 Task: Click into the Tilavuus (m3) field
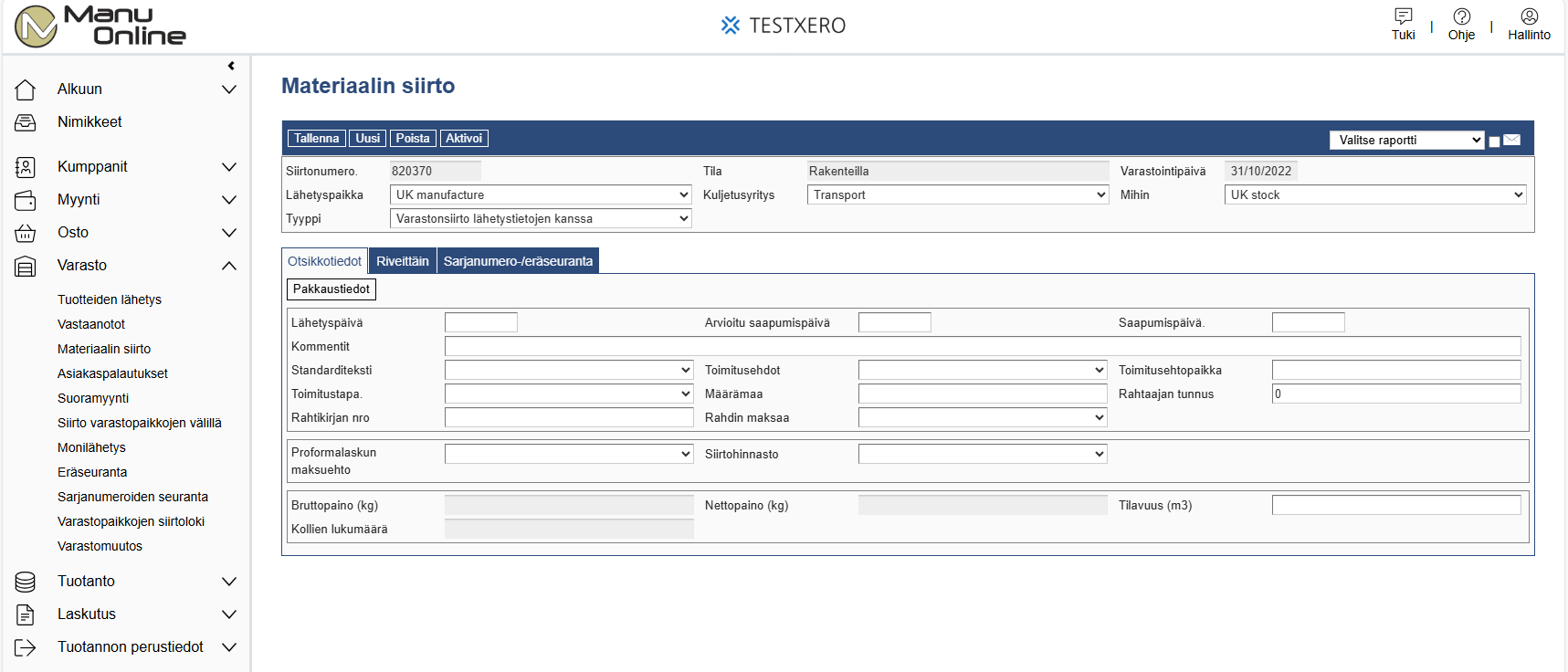pos(1396,505)
